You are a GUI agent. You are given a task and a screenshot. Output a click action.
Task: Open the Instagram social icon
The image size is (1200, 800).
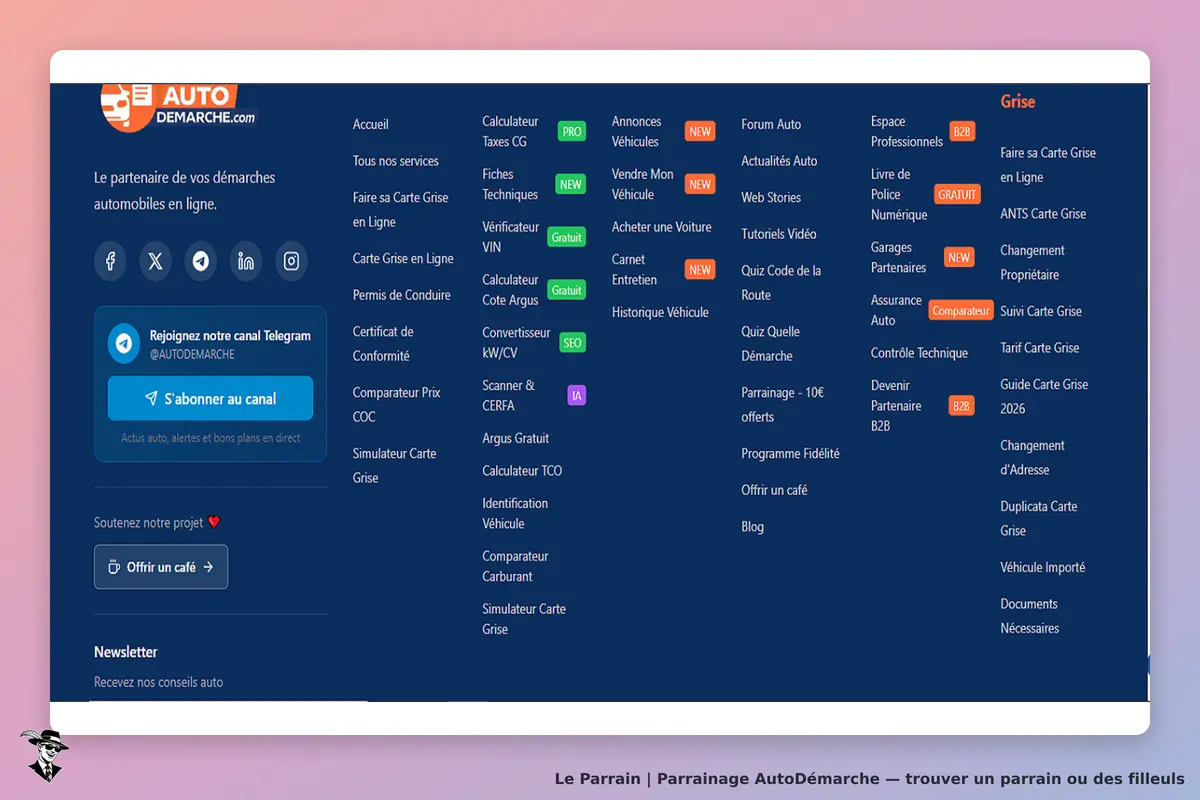(x=291, y=261)
